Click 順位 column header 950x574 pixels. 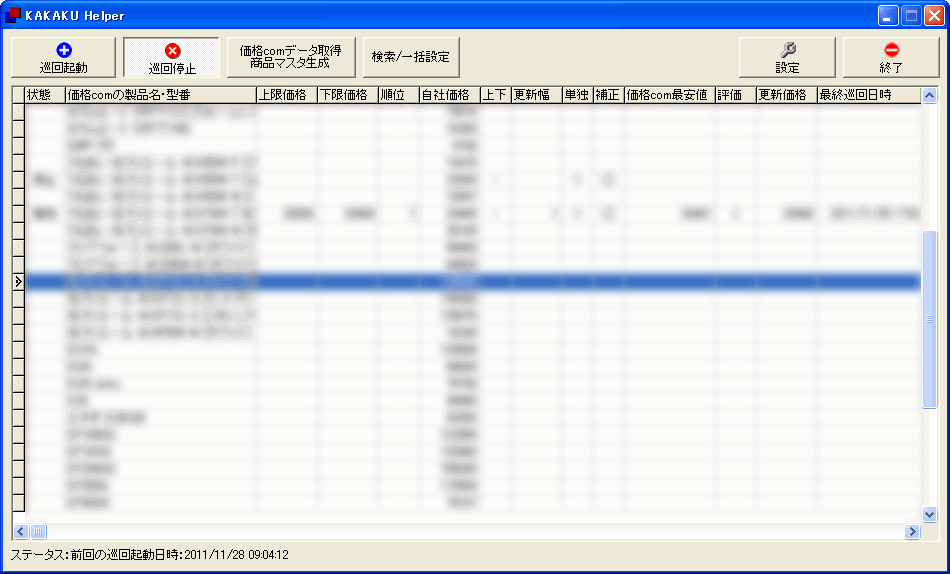click(399, 95)
